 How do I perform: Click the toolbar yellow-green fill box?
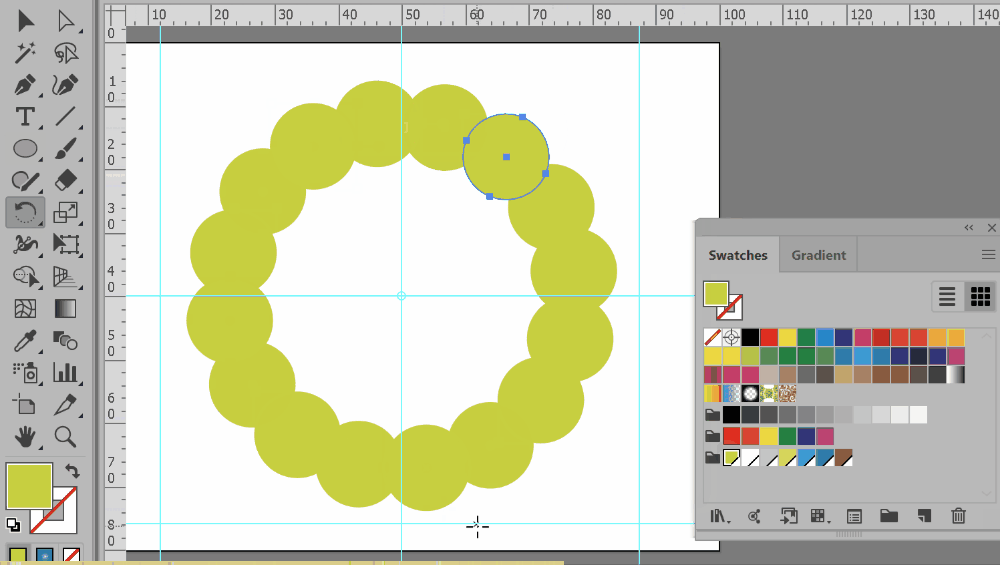[29, 486]
